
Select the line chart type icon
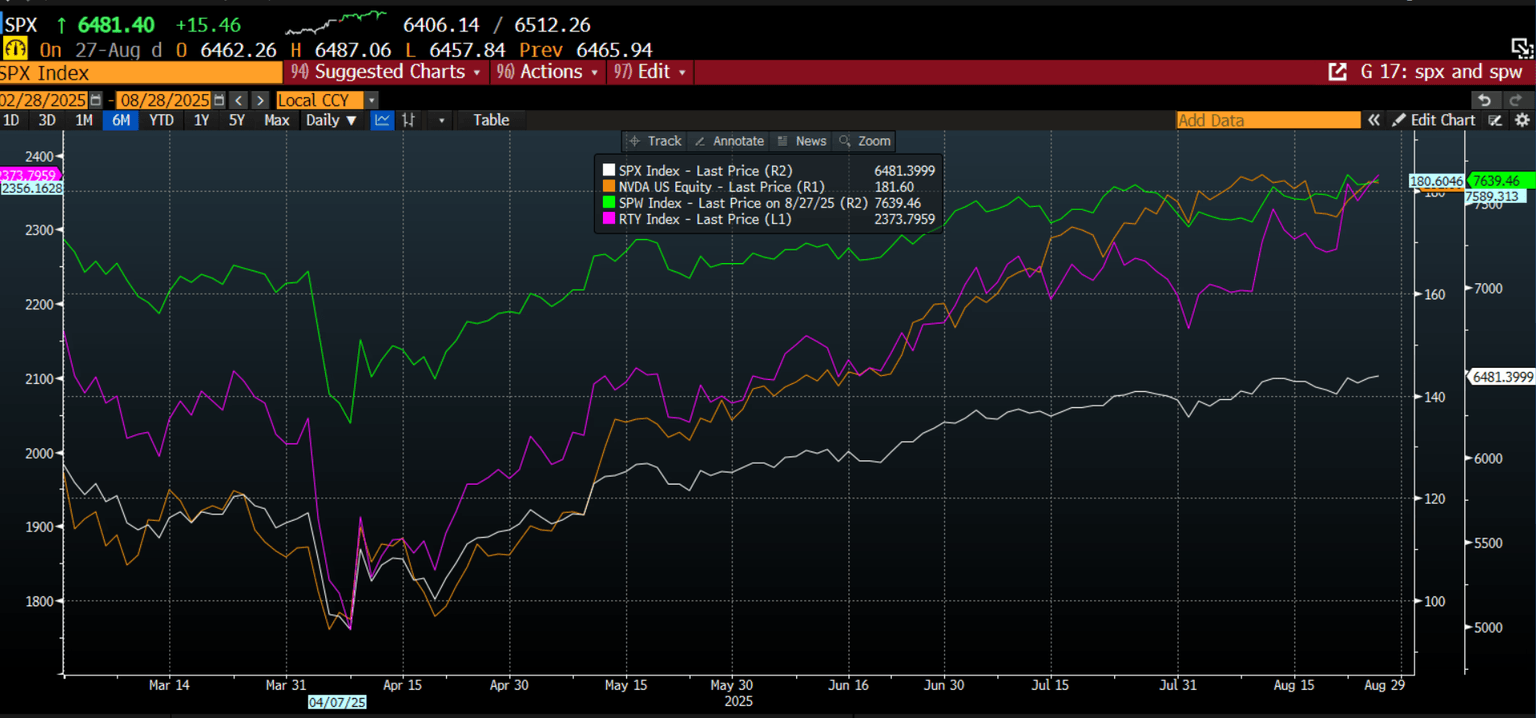[382, 120]
